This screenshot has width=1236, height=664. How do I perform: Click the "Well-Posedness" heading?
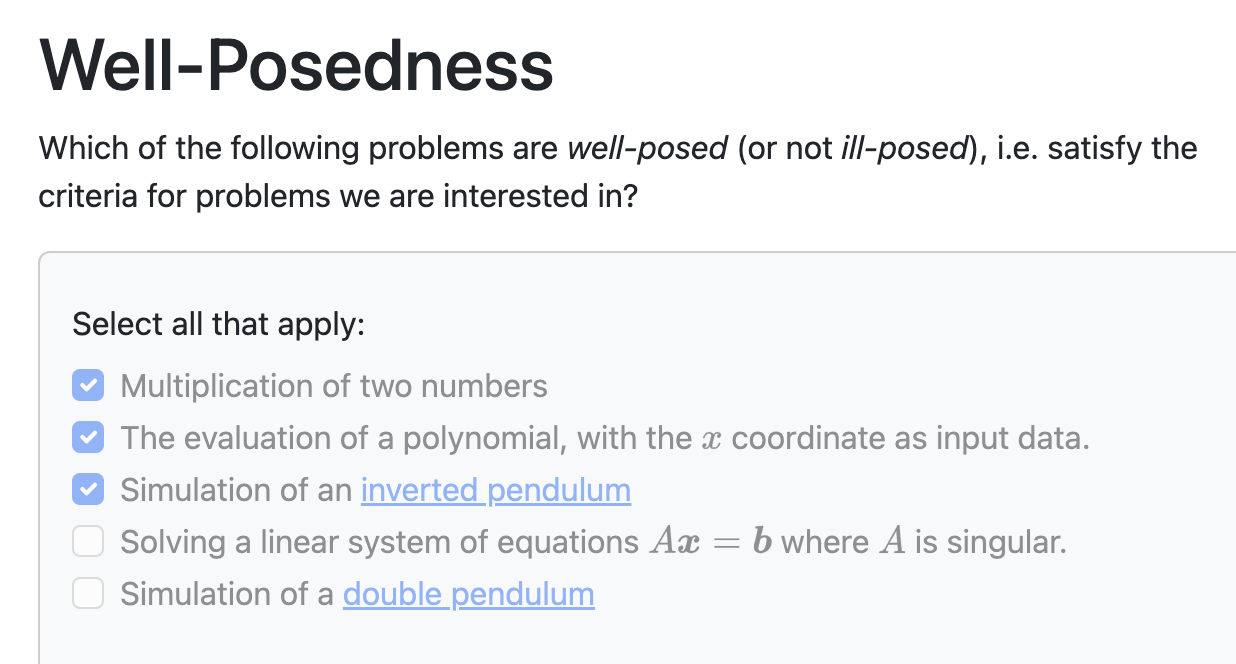click(295, 65)
